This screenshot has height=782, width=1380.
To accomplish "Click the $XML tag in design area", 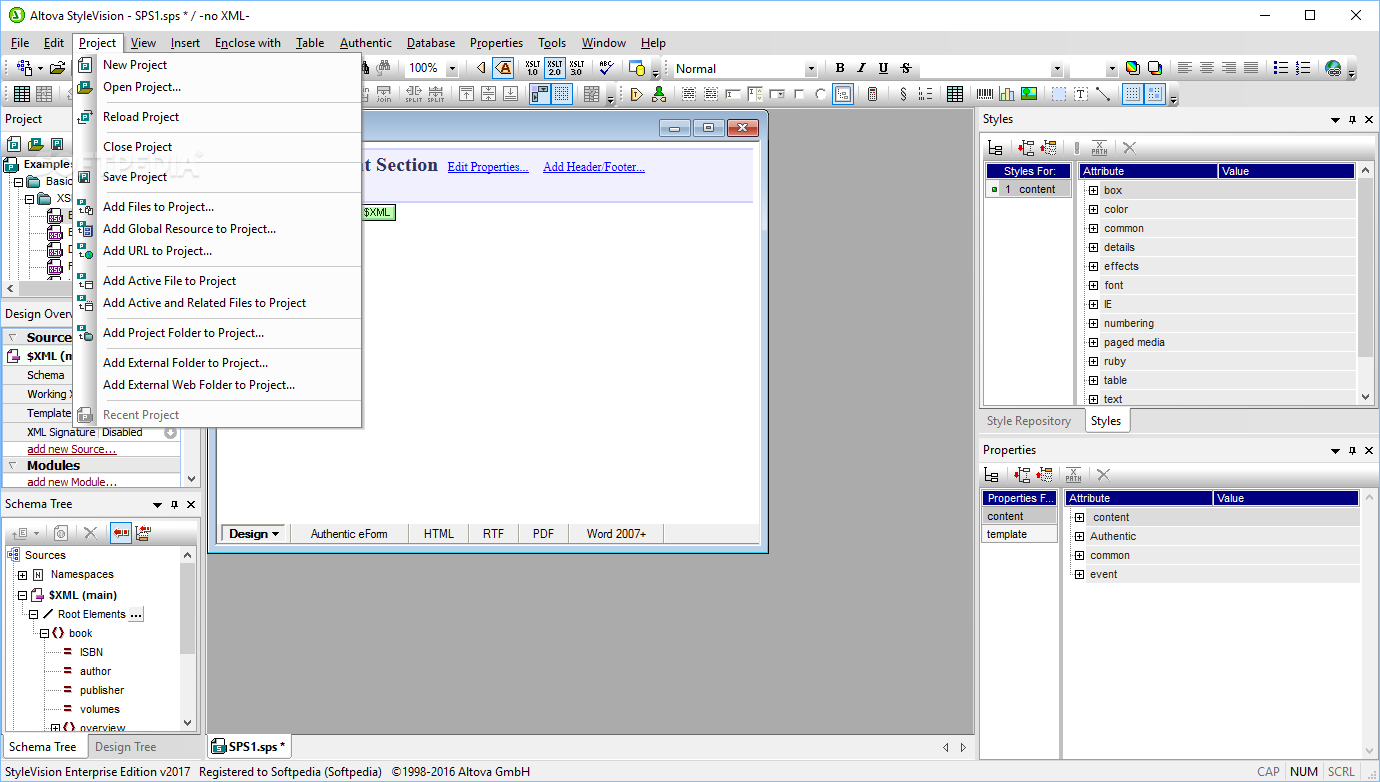I will (377, 212).
